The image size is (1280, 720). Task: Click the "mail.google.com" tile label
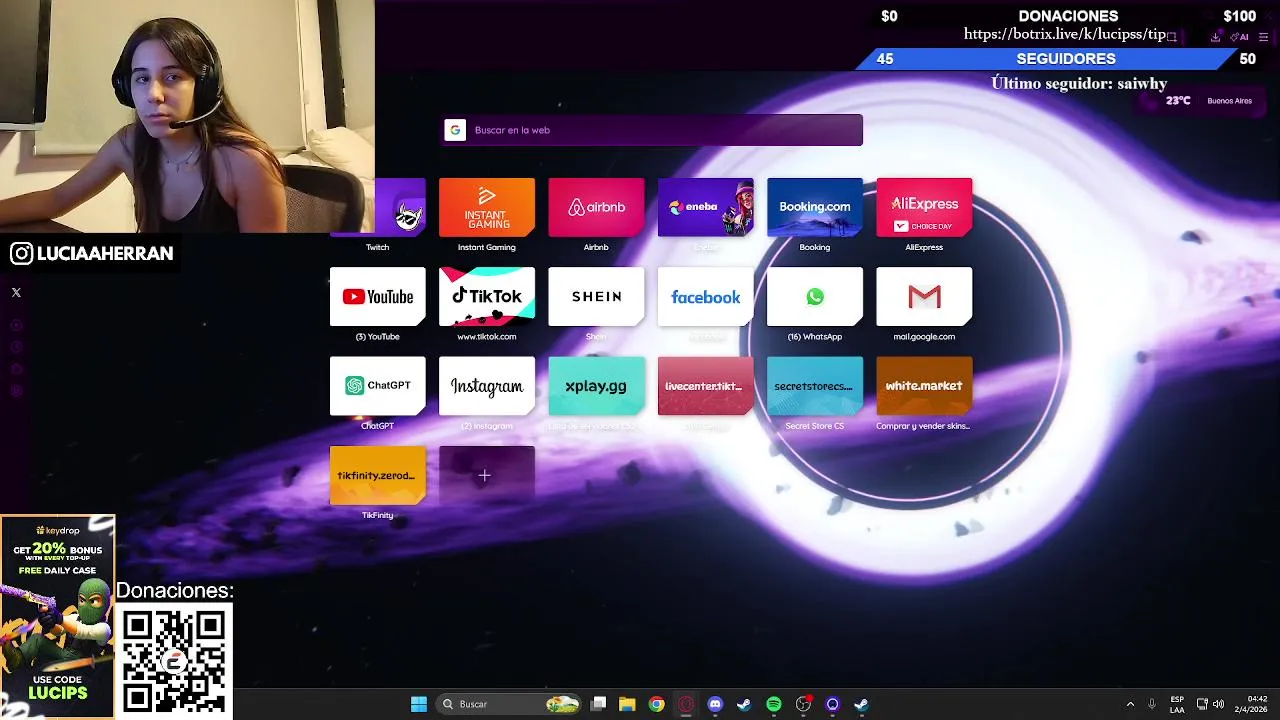coord(924,337)
